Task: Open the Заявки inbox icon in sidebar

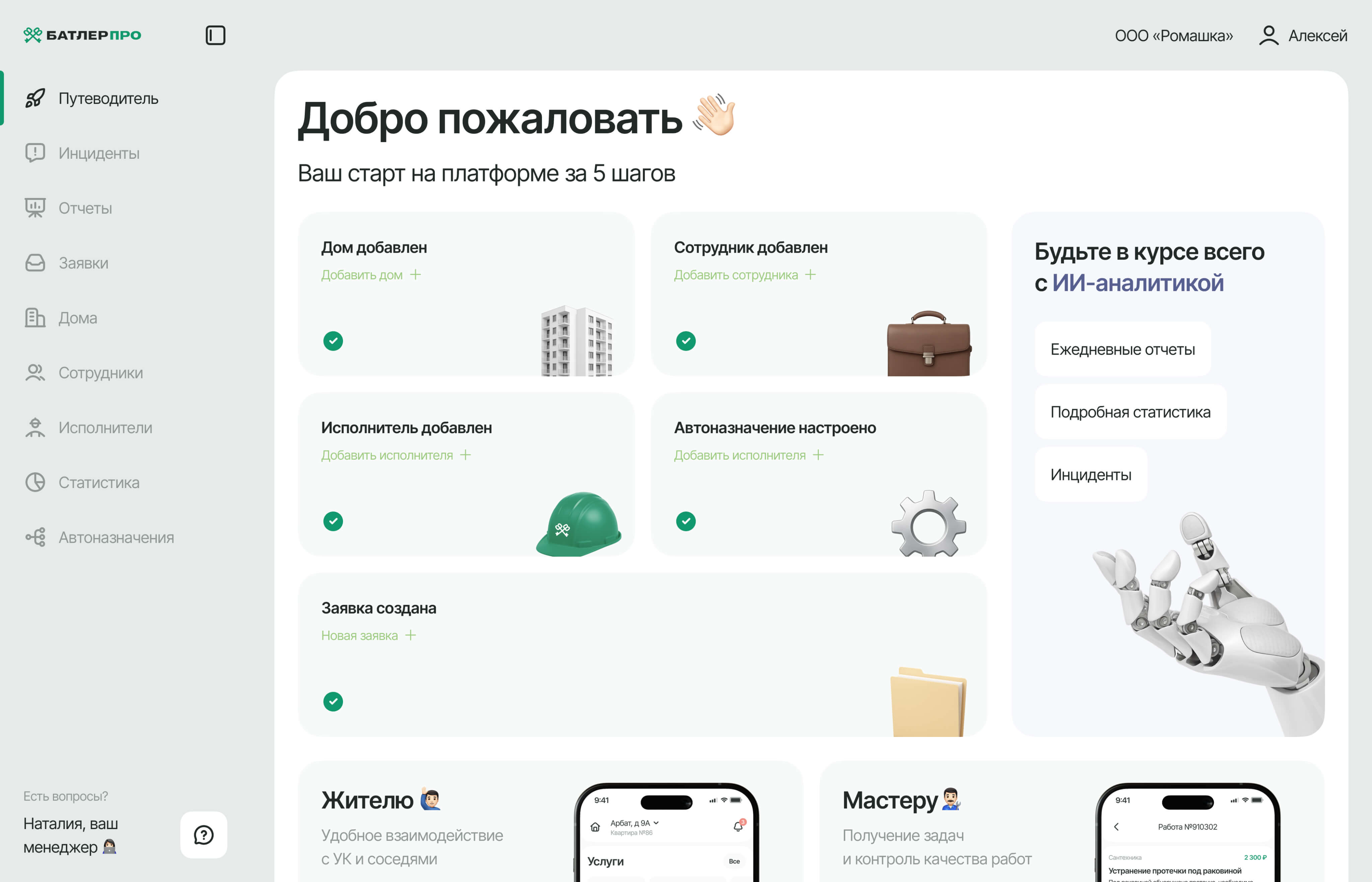Action: click(35, 263)
